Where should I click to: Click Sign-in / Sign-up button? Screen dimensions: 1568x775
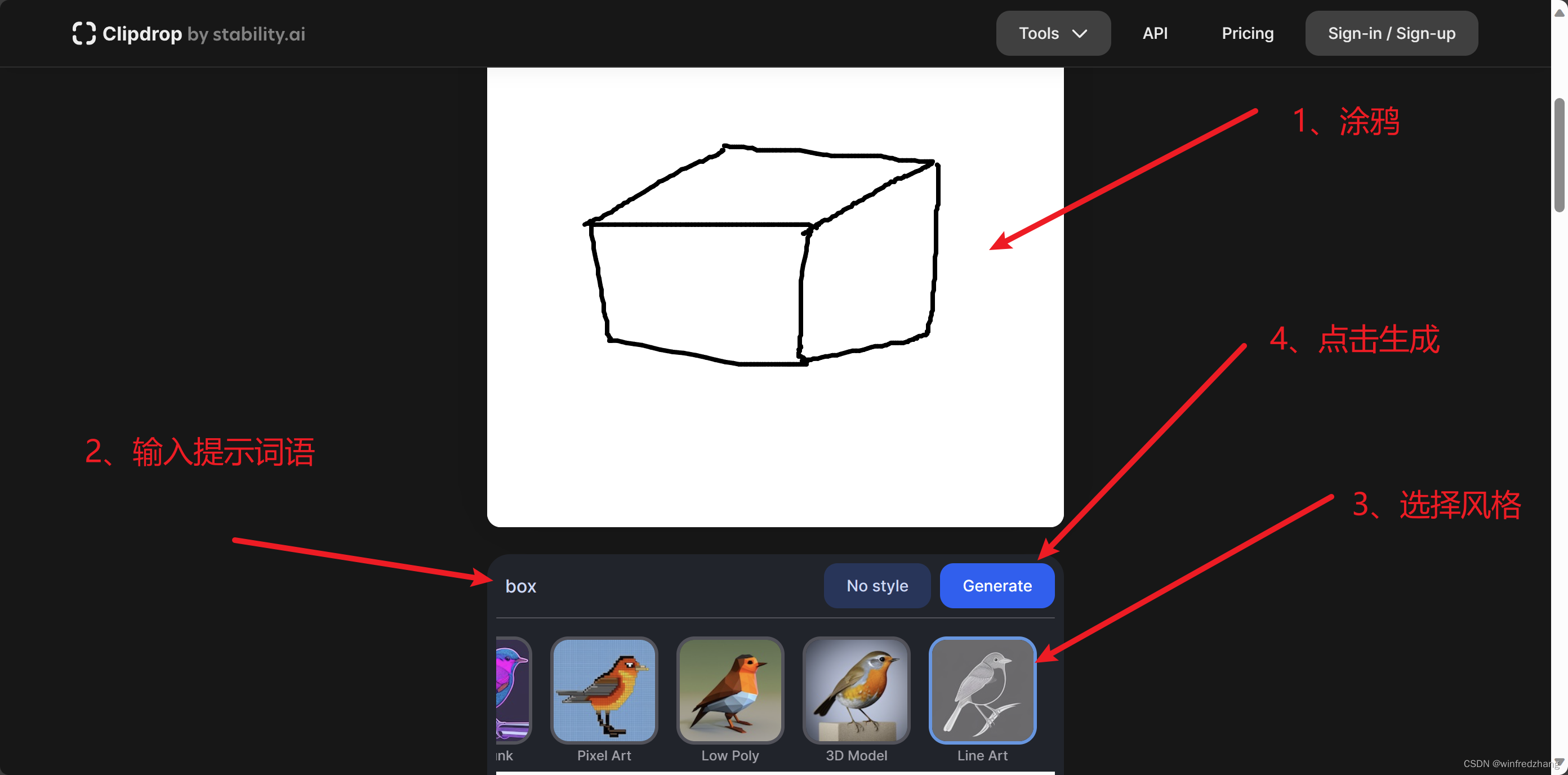click(x=1391, y=33)
